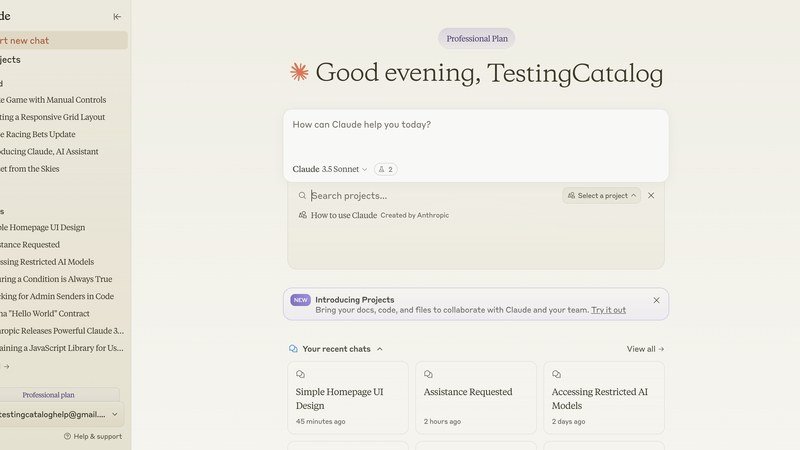This screenshot has height=450, width=800.
Task: Open sidebar chat Admin Senders in Code
Action: (57, 296)
